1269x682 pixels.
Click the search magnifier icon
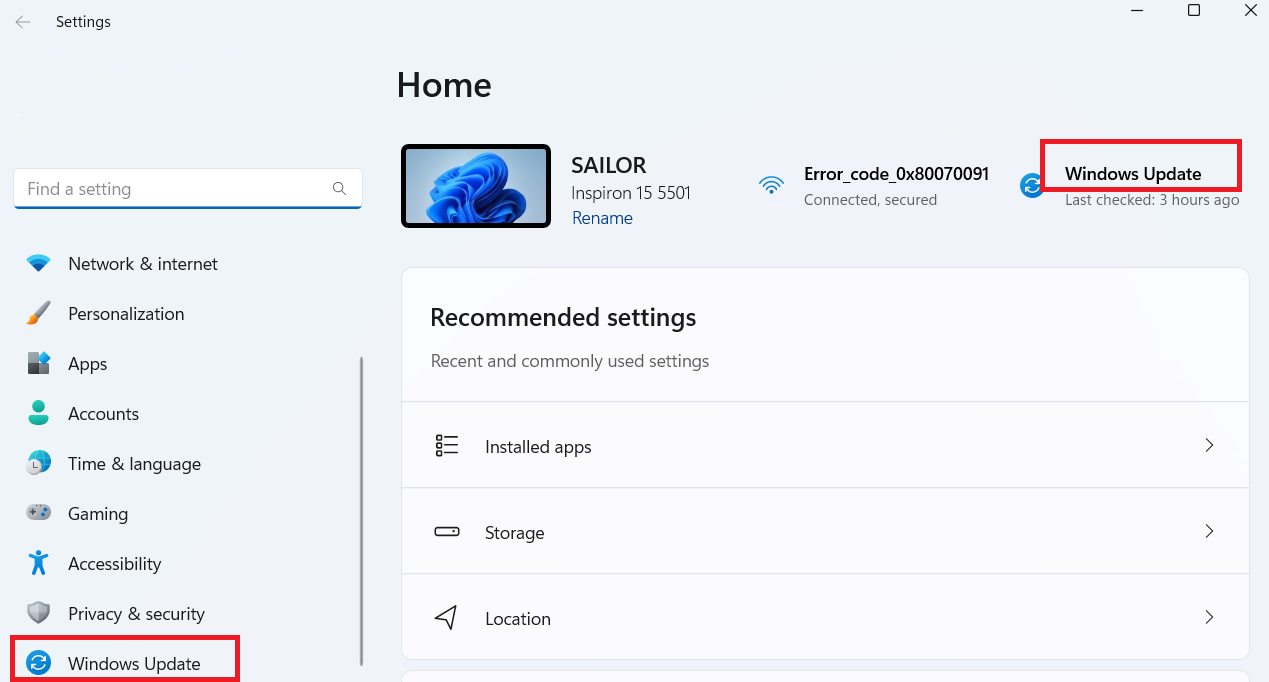(339, 188)
